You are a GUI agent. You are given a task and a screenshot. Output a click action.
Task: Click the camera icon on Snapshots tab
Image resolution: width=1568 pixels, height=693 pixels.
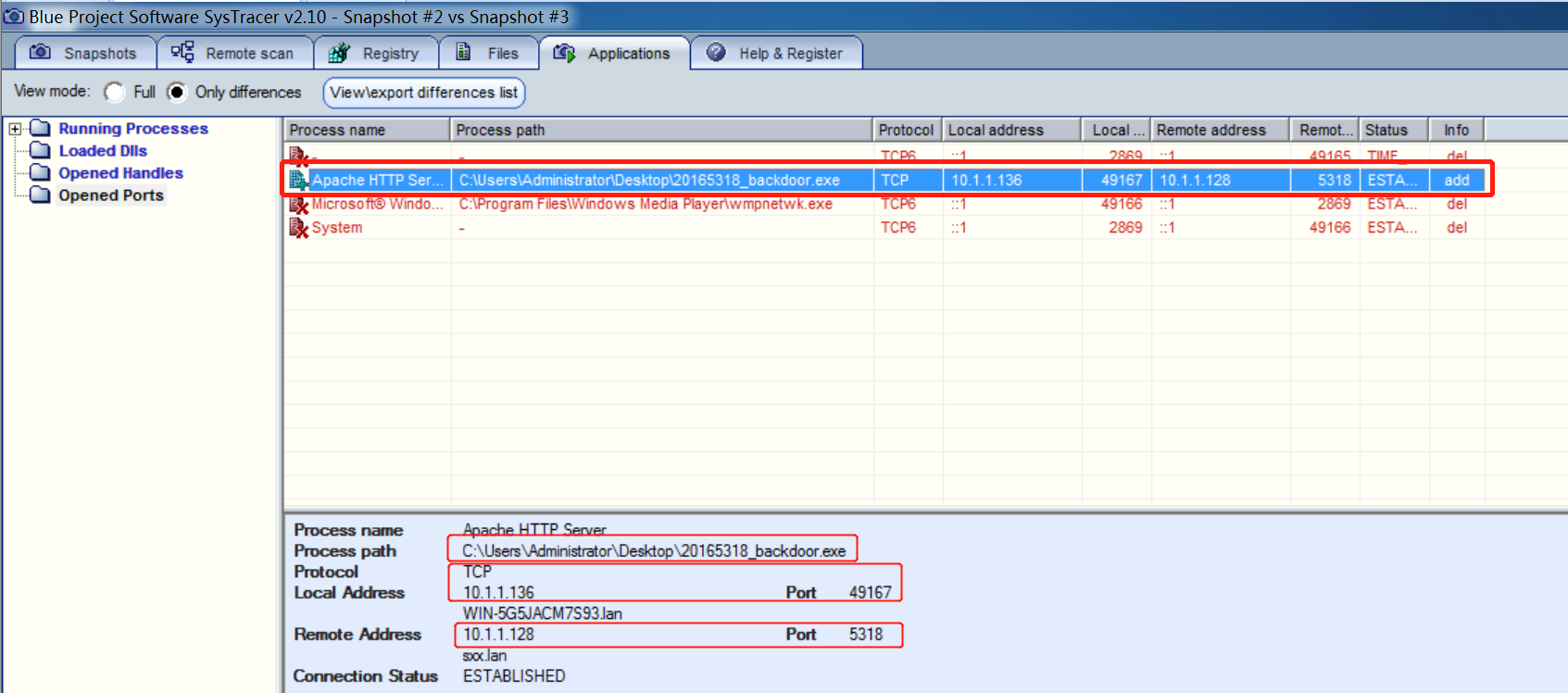pyautogui.click(x=40, y=52)
